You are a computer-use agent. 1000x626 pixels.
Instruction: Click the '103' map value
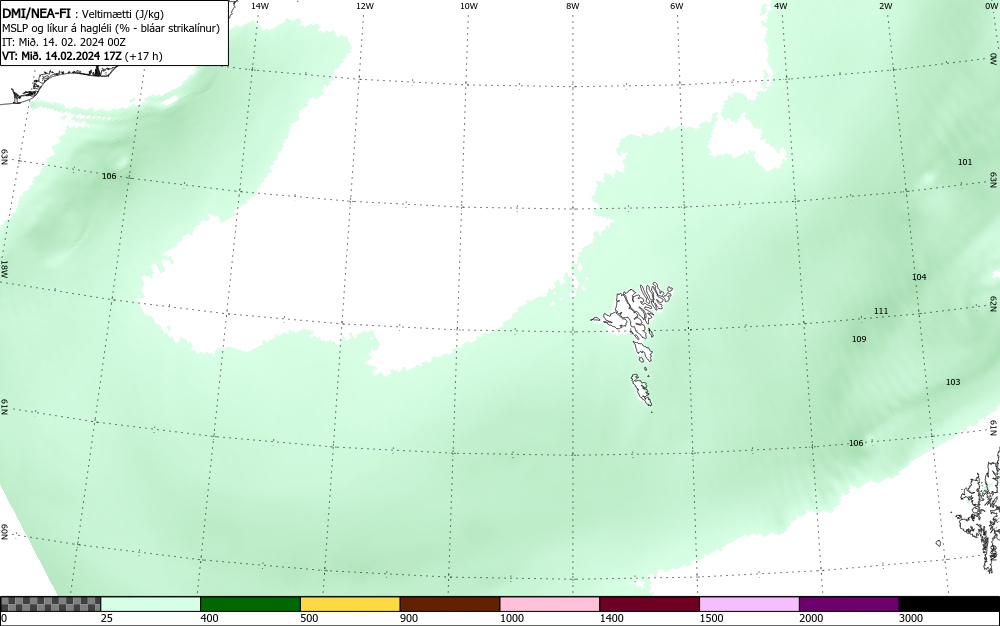[x=953, y=382]
